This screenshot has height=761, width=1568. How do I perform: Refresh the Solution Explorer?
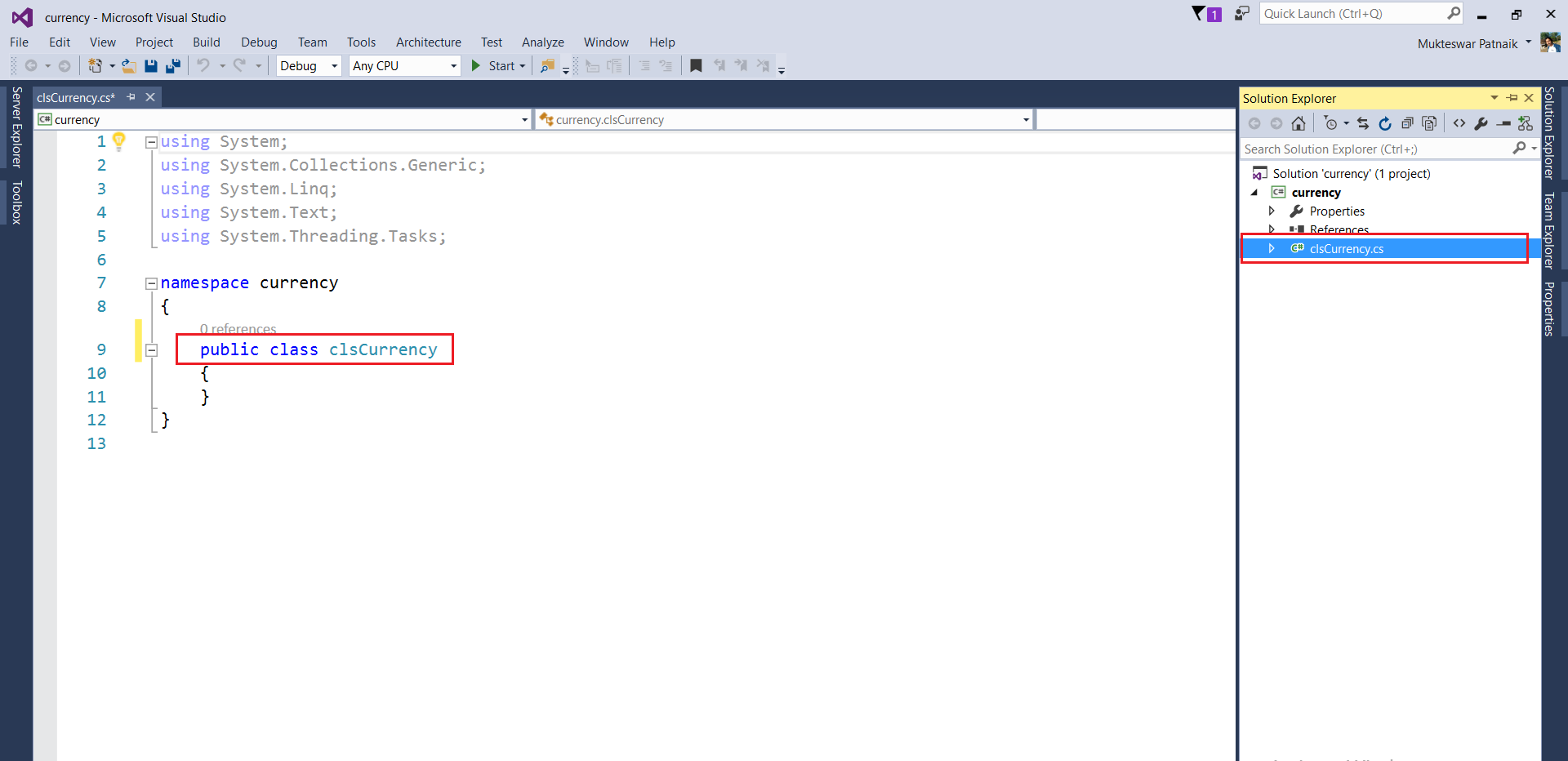(x=1386, y=123)
